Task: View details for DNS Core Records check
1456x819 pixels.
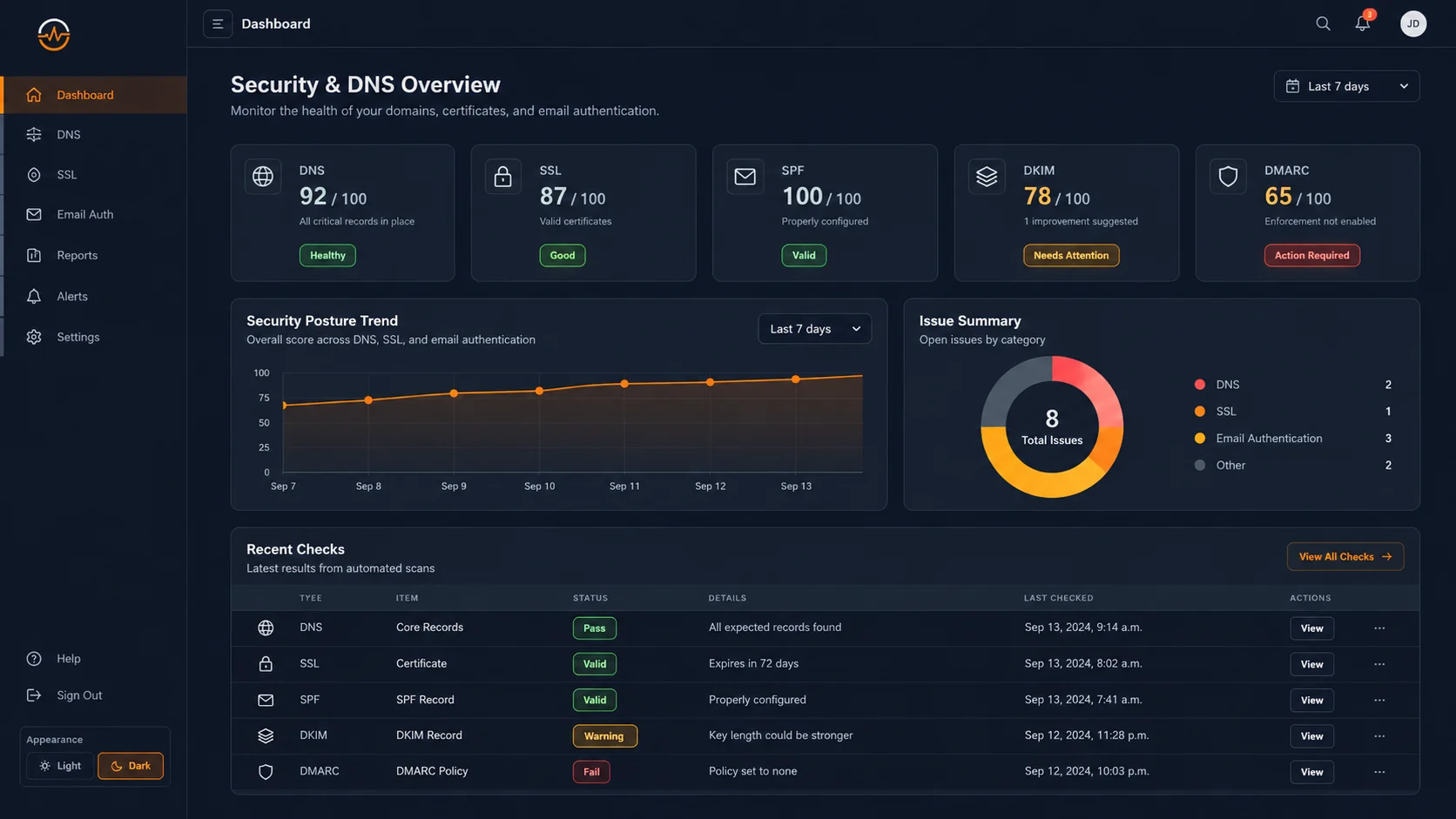Action: coord(1311,628)
